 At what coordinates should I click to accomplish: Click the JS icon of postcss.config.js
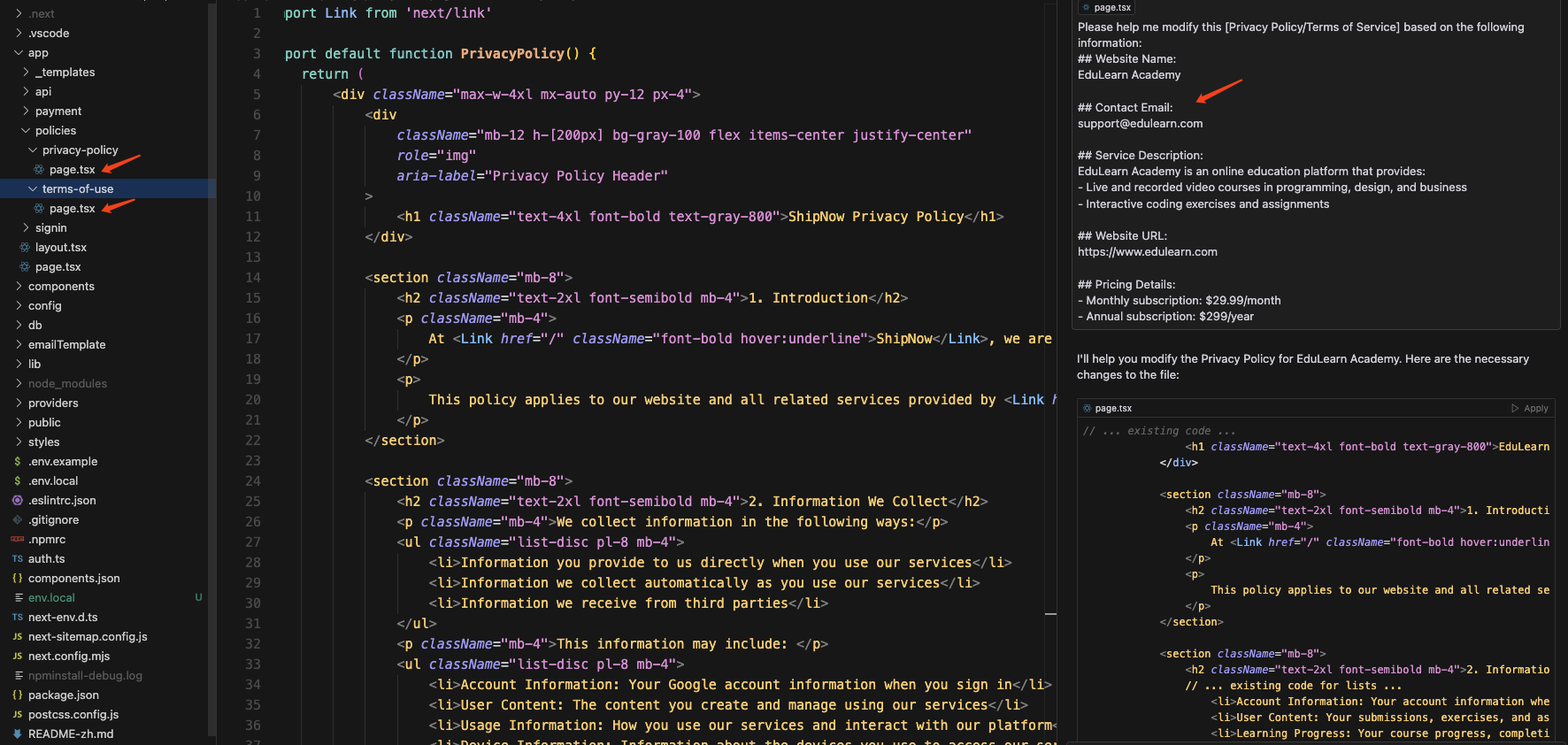[18, 714]
